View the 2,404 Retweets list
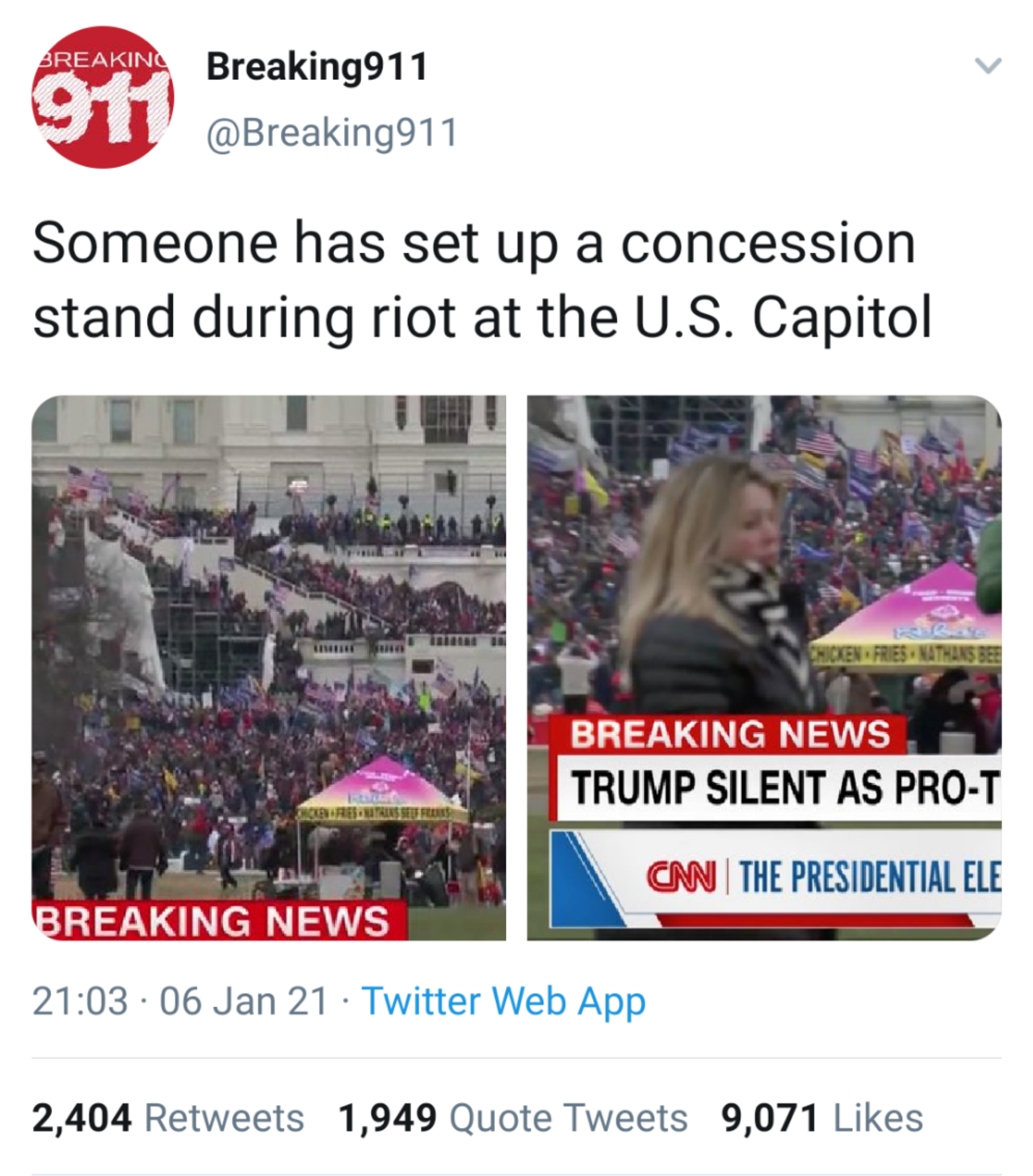This screenshot has width=1033, height=1176. (168, 1118)
